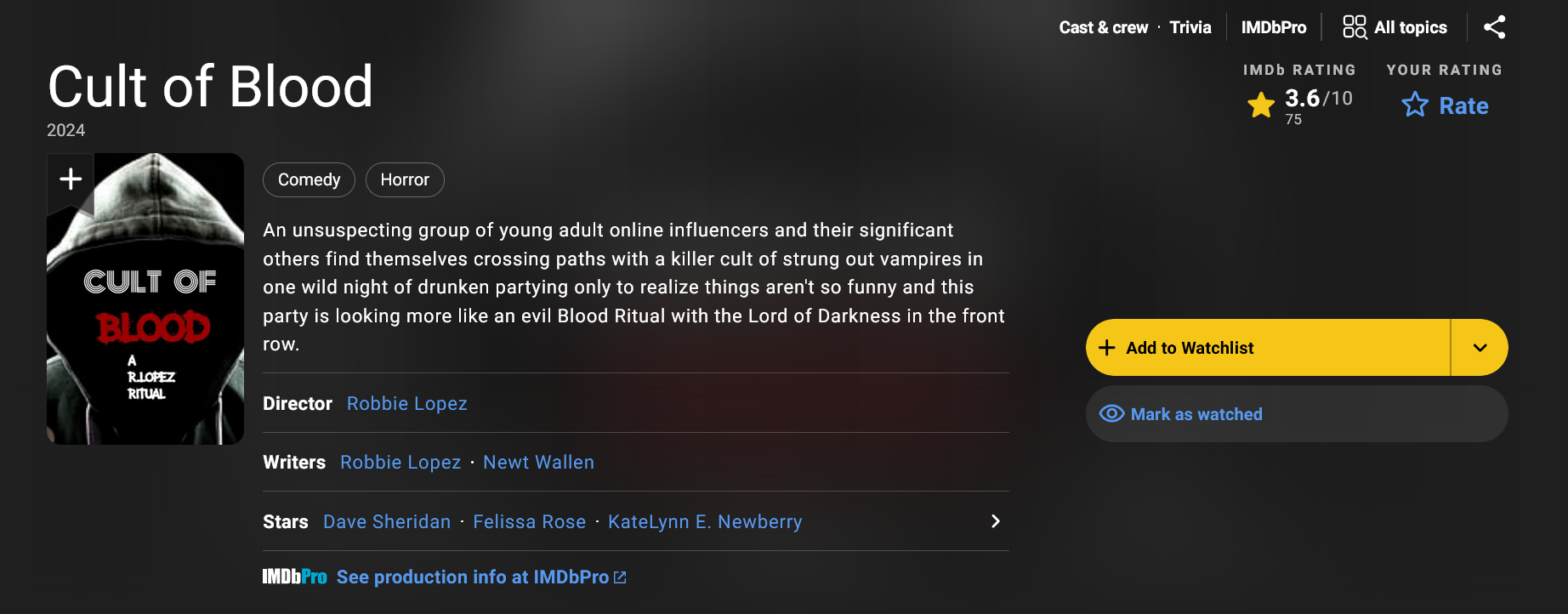Click the plus bookmark on poster
The height and width of the screenshot is (614, 1568).
[x=71, y=179]
